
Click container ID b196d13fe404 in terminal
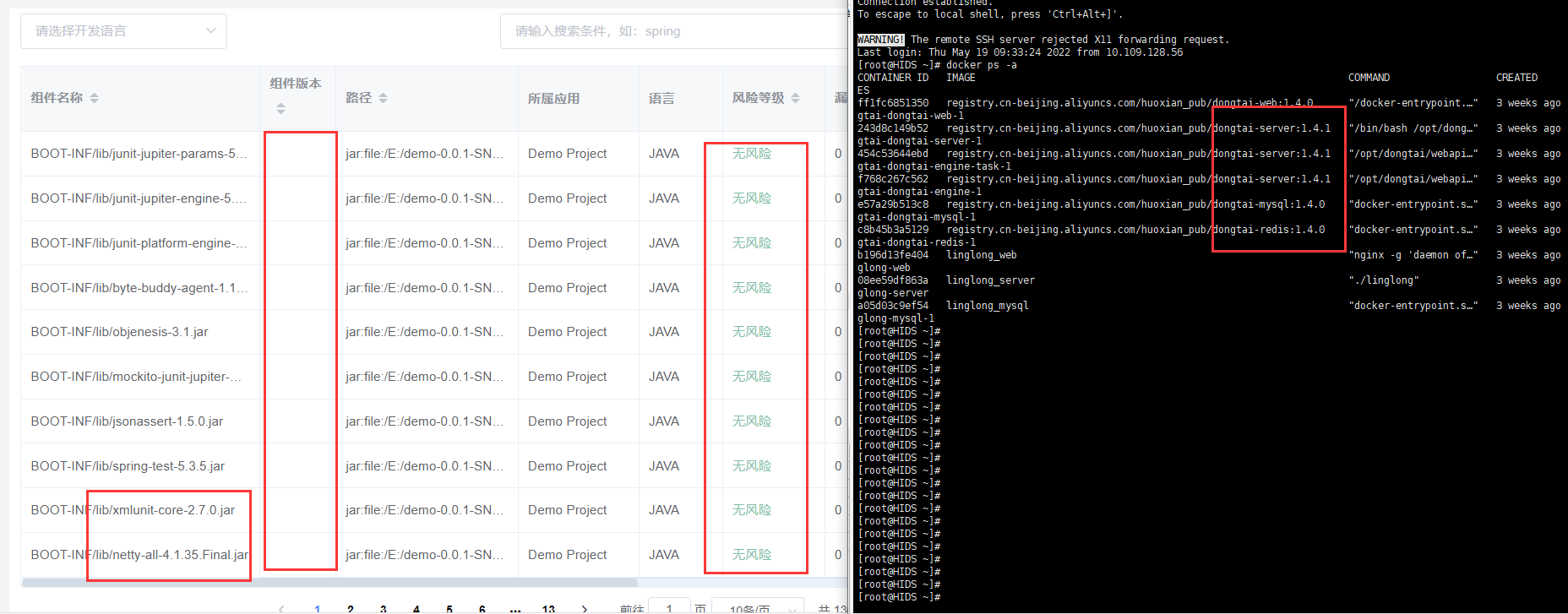pos(893,255)
